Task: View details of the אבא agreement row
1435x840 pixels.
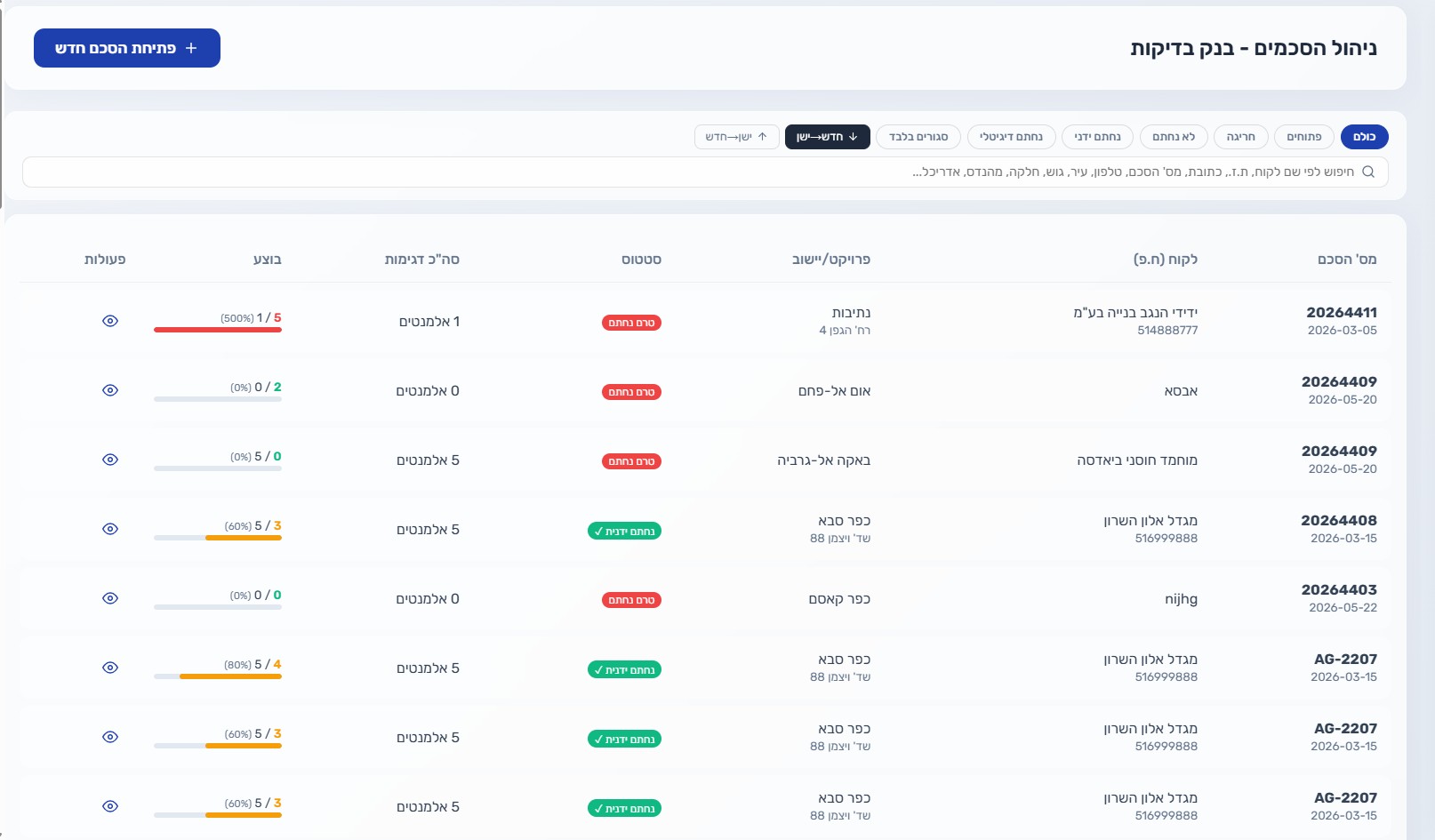Action: tap(110, 390)
